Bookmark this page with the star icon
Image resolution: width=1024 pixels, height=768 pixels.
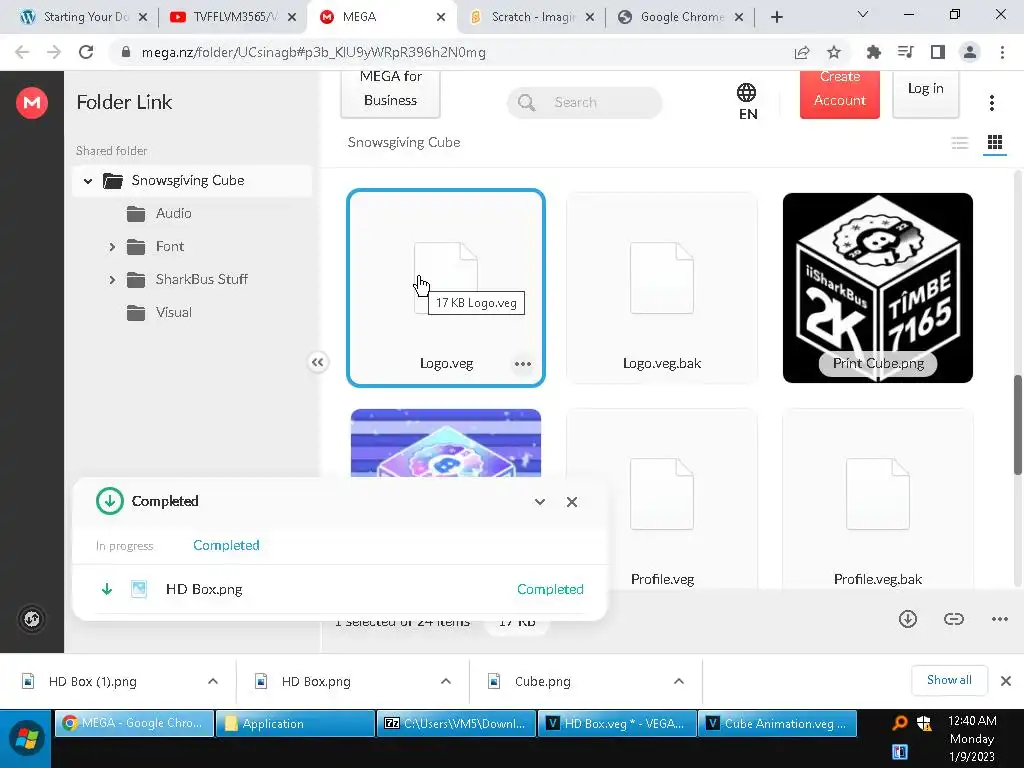tap(833, 52)
